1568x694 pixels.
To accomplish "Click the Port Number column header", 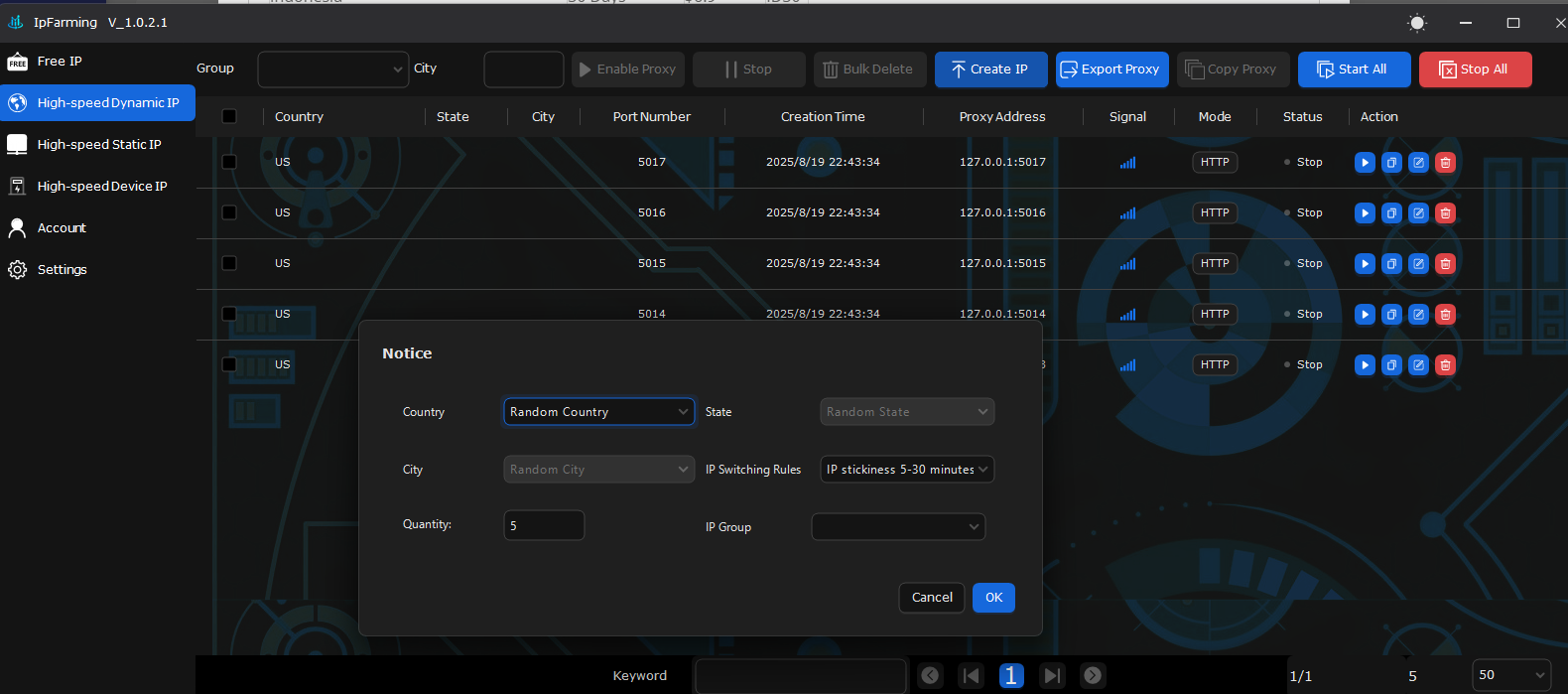I will pos(652,117).
